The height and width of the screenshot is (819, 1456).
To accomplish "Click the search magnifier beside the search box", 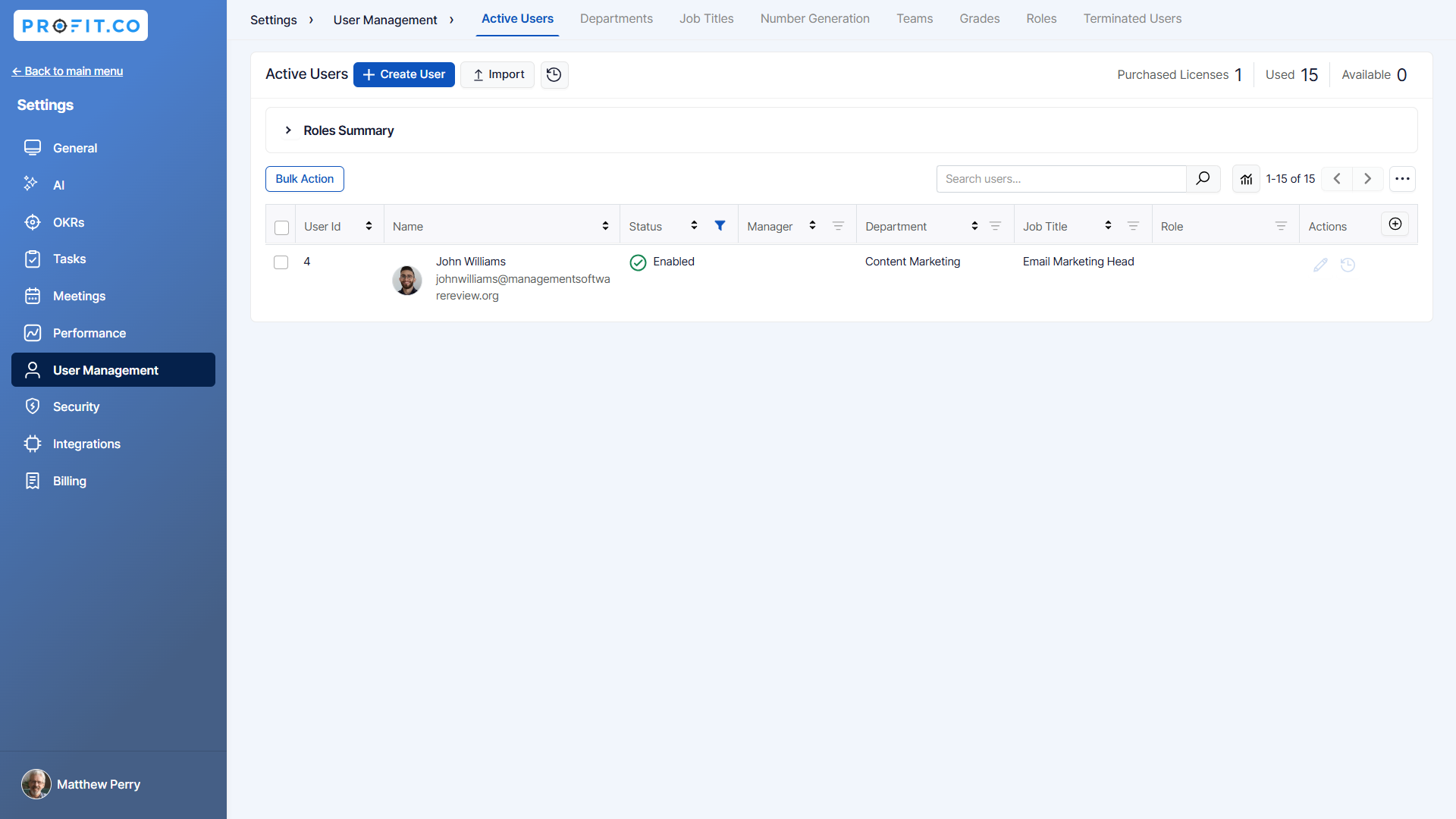I will (x=1203, y=178).
